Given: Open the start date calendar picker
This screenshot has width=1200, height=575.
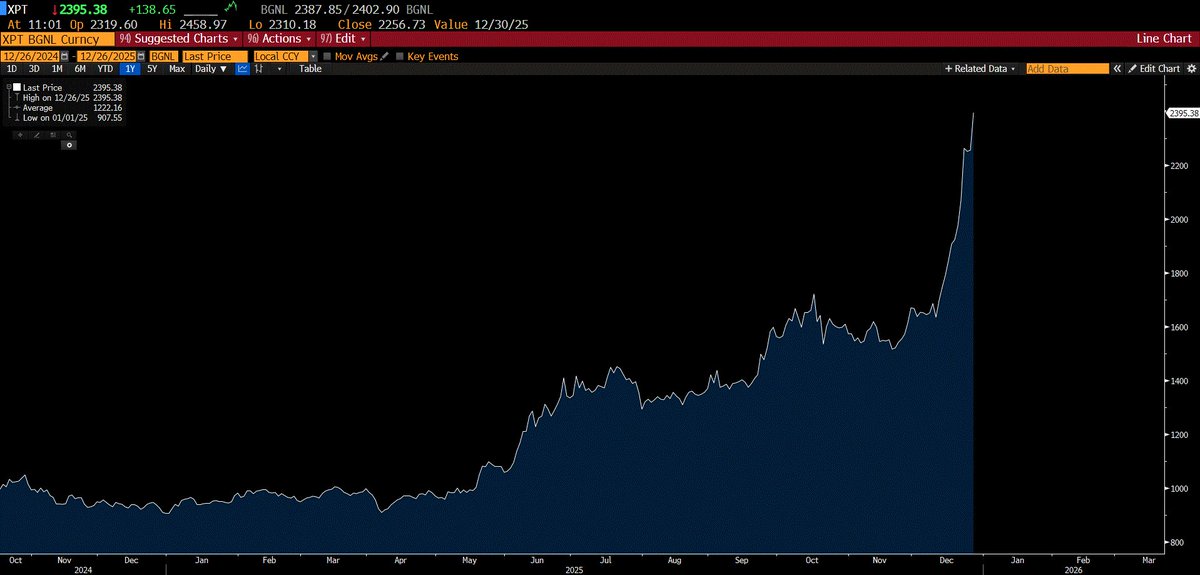Looking at the screenshot, I should [x=64, y=56].
